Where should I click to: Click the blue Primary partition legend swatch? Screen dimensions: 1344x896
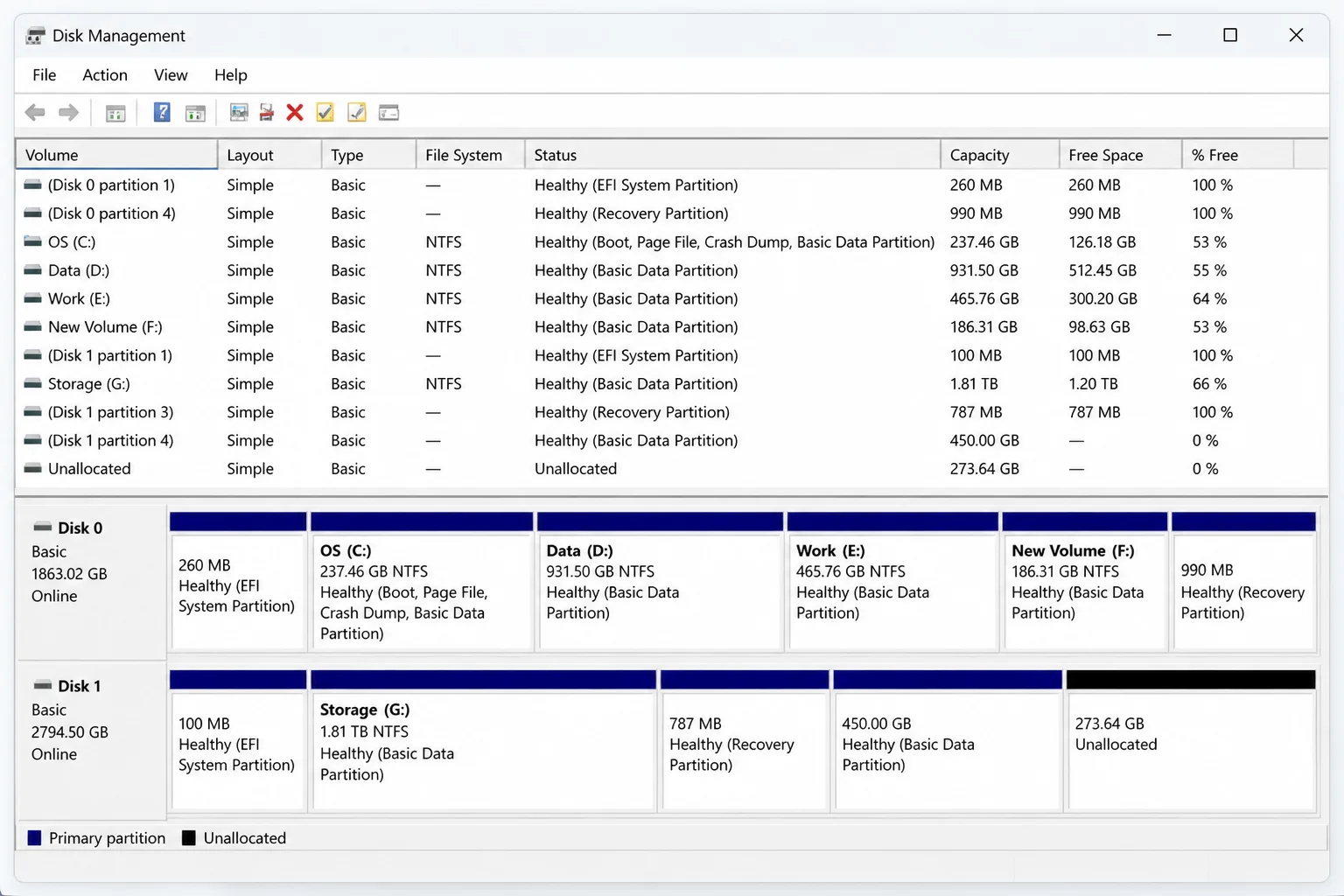35,837
